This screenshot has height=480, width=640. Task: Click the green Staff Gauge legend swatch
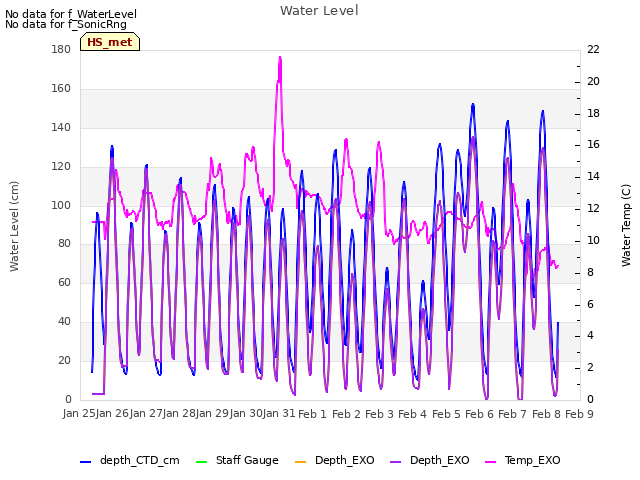coord(201,462)
